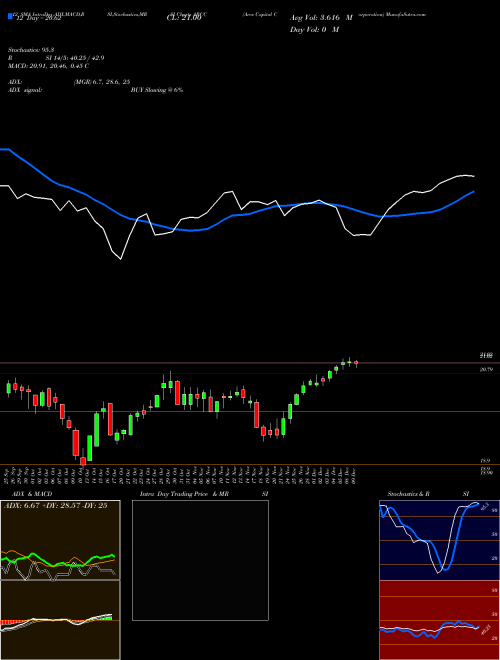Screen dimensions: 500x660
Task: Click the 'Avg Vol: 3.616 M' value
Action: (321, 18)
